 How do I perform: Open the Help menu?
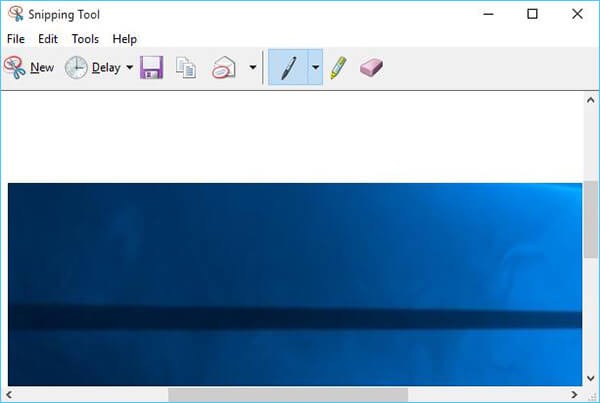coord(125,39)
